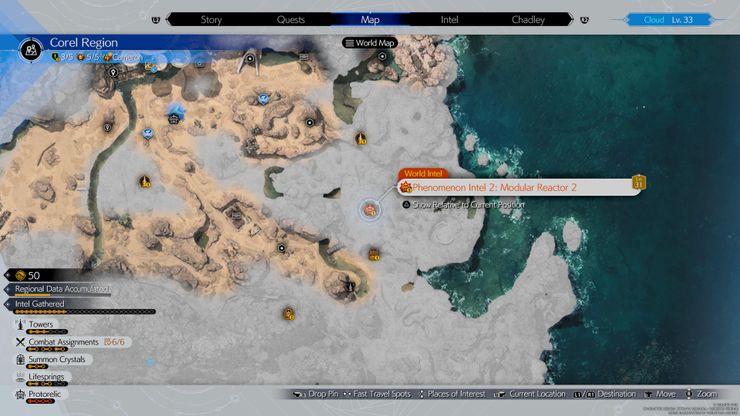Click the Summon Crystals icon
Image resolution: width=740 pixels, height=416 pixels.
click(x=20, y=359)
